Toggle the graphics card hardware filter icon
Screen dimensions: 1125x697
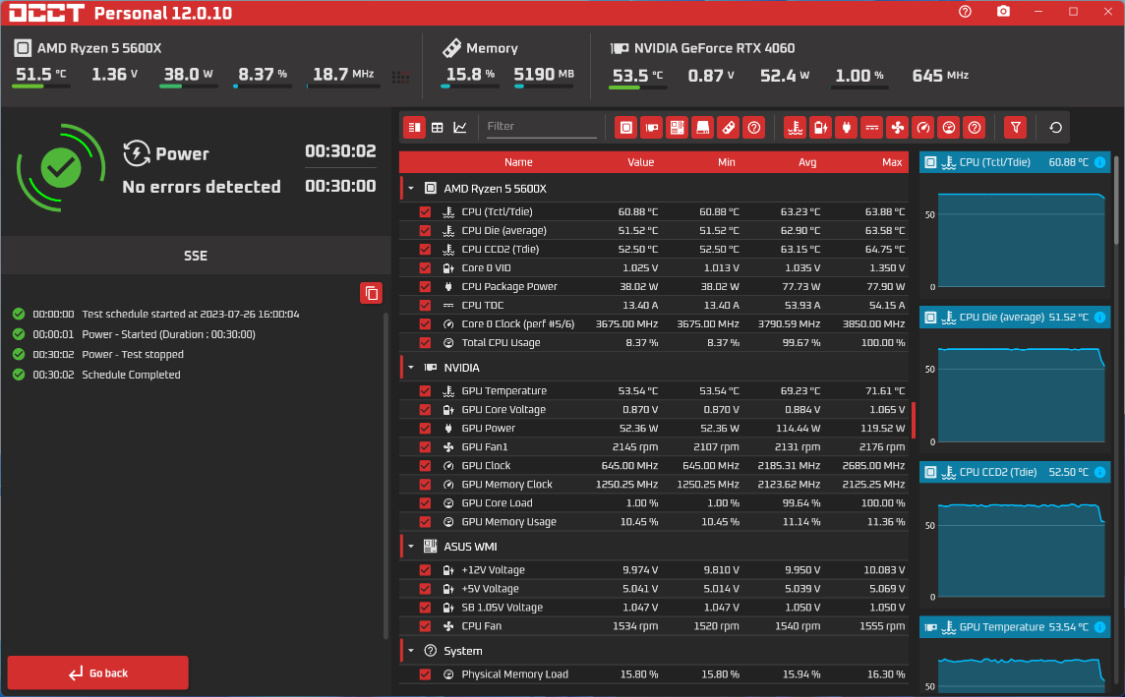tap(651, 128)
